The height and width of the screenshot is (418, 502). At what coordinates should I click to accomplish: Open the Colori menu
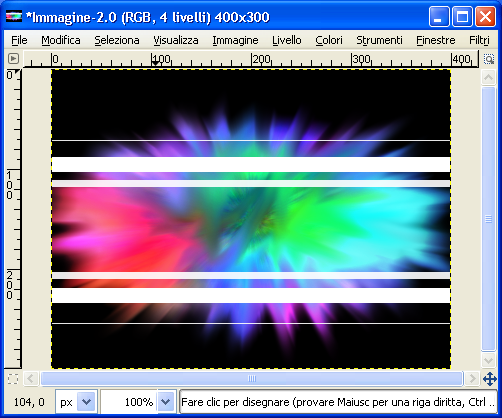coord(329,40)
